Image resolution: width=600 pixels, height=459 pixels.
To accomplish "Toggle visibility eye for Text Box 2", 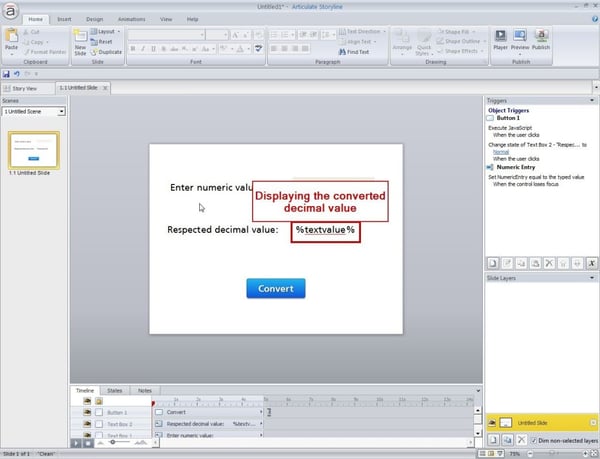I will tap(87, 424).
